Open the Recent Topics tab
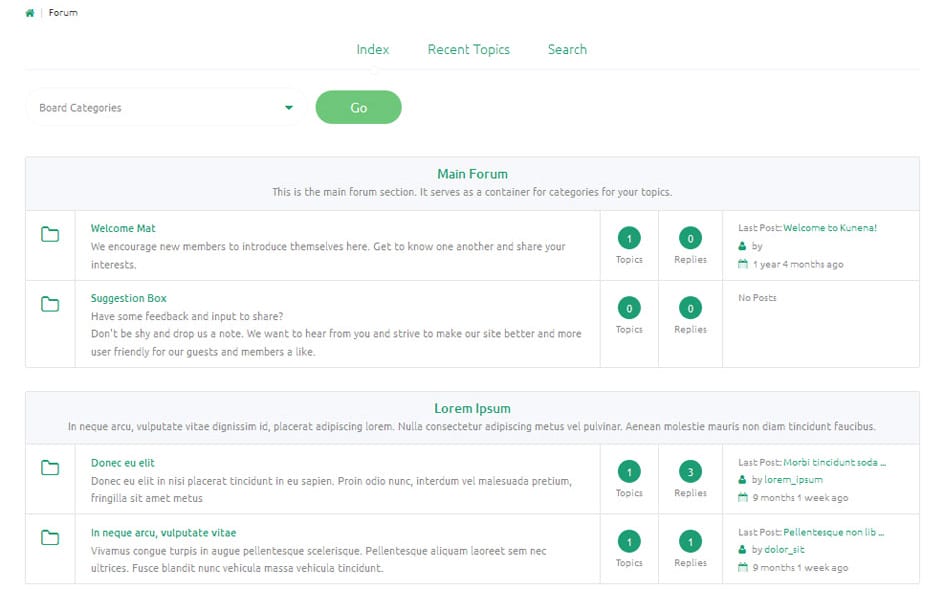 [x=468, y=50]
